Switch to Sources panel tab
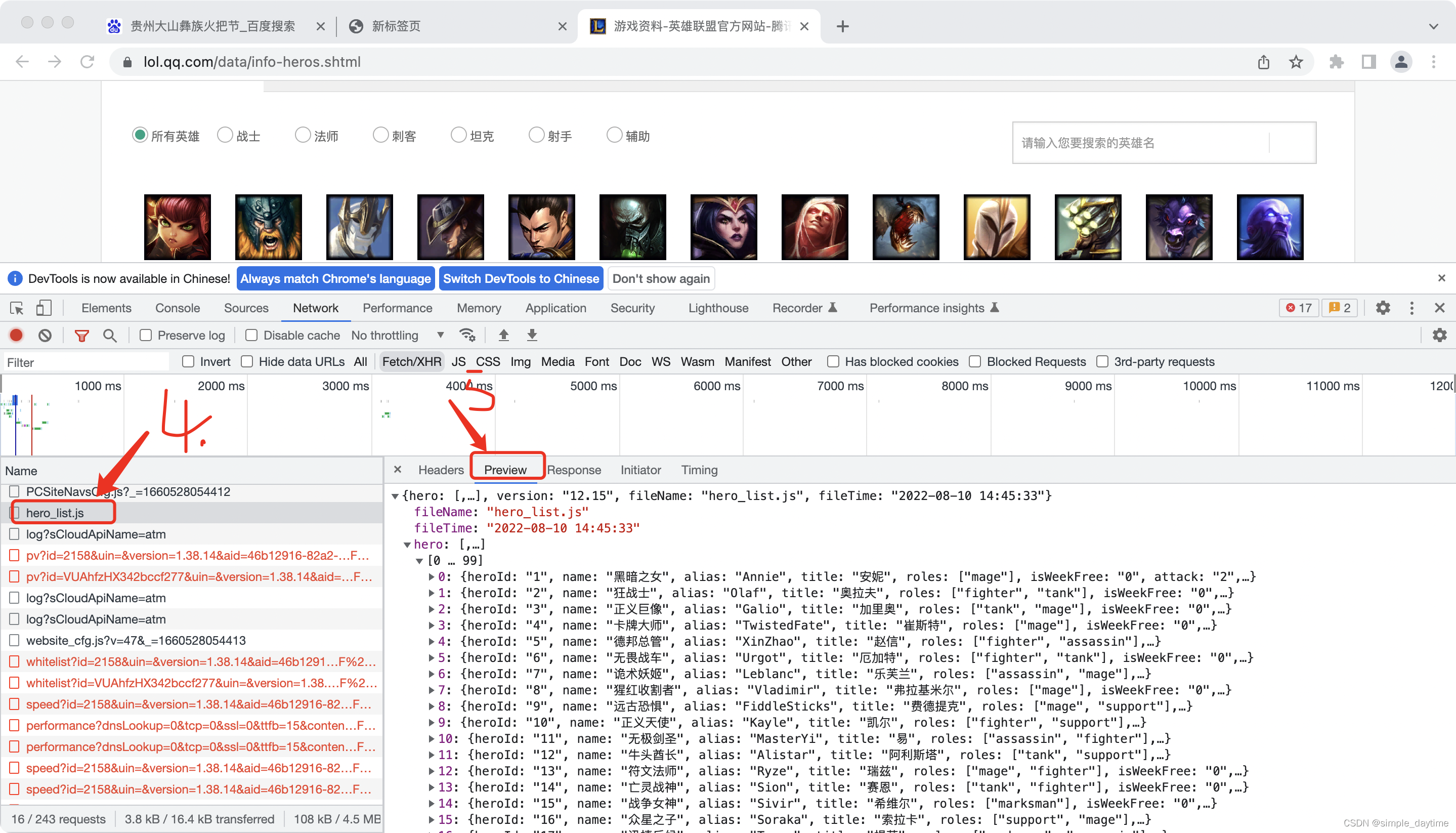Image resolution: width=1456 pixels, height=833 pixels. point(246,308)
